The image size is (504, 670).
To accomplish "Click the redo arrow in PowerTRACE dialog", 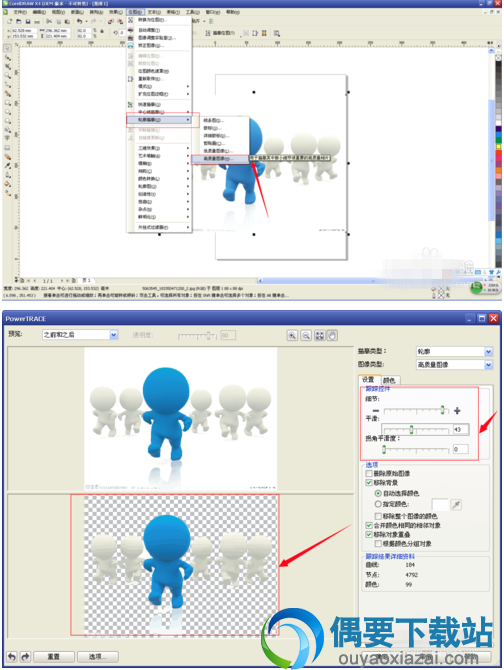I will [x=25, y=656].
